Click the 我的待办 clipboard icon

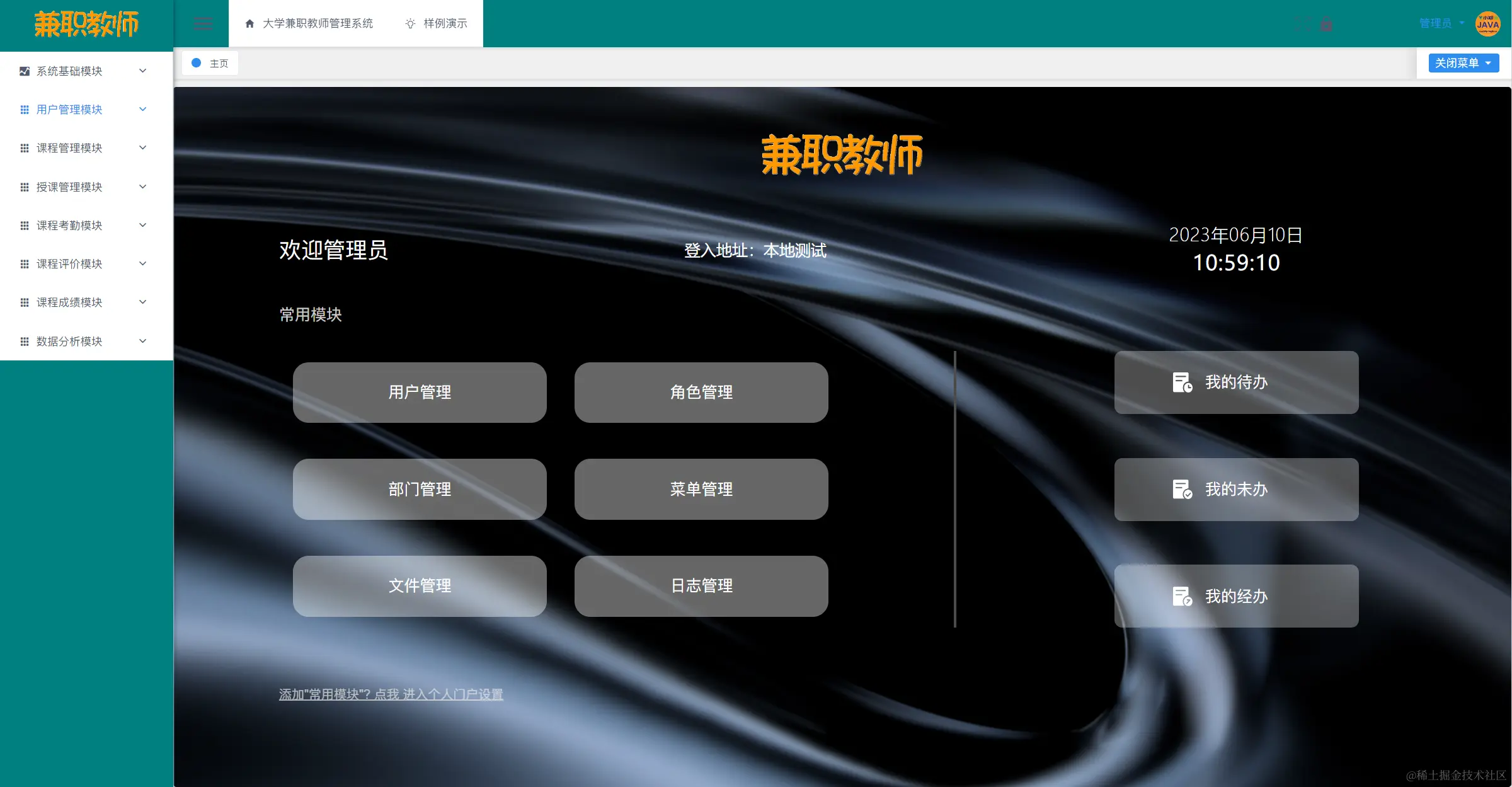tap(1183, 382)
